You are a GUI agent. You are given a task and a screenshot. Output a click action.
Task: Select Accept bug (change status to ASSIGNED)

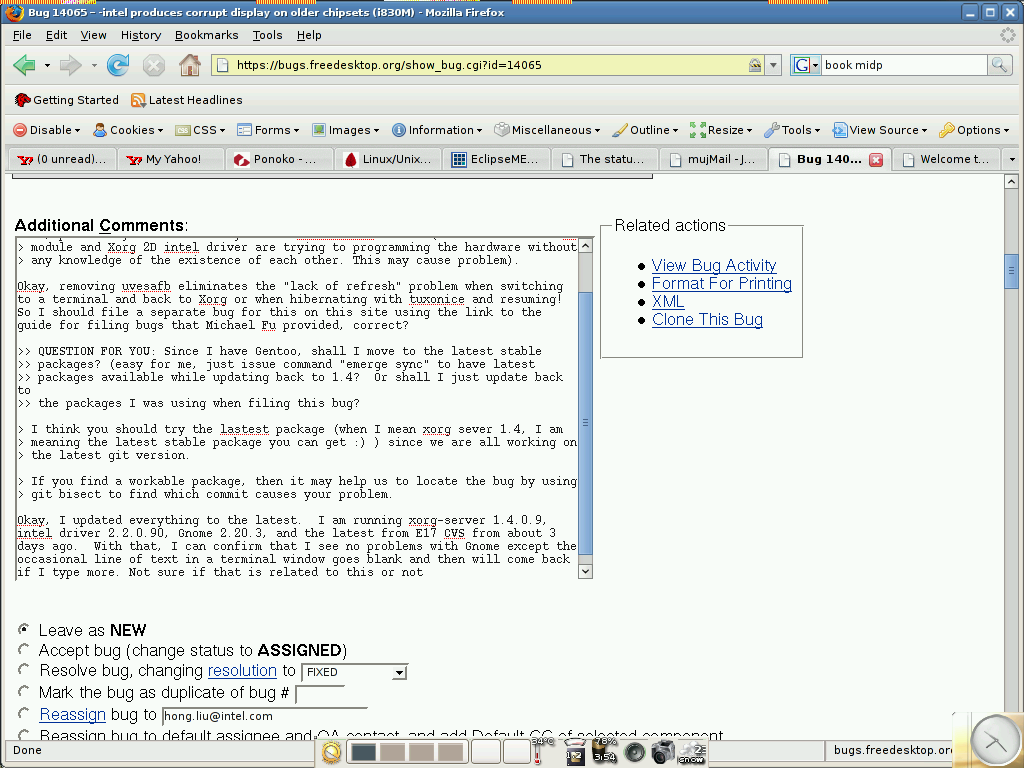click(x=23, y=650)
